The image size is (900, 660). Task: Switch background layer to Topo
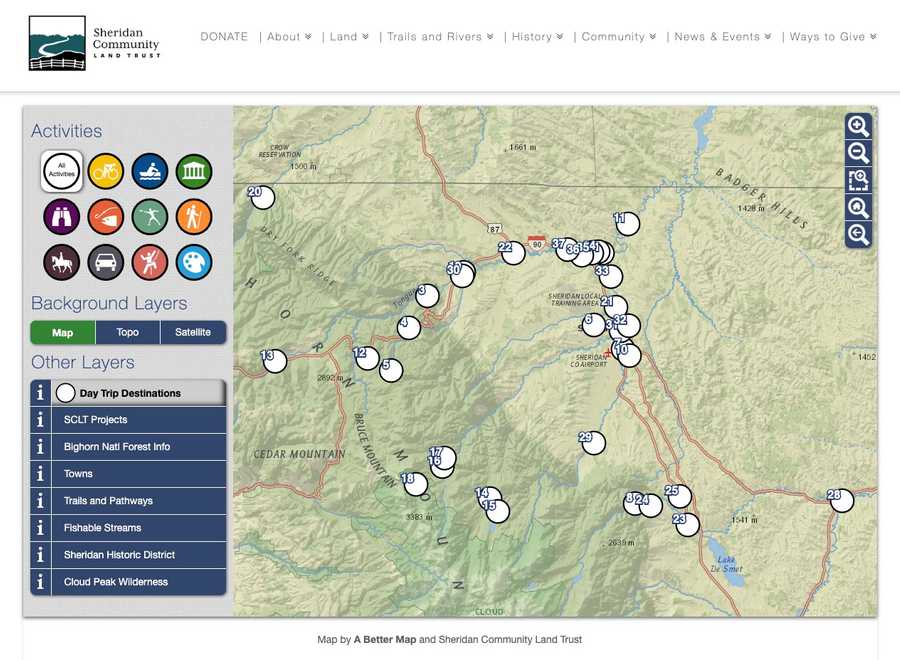click(x=127, y=332)
